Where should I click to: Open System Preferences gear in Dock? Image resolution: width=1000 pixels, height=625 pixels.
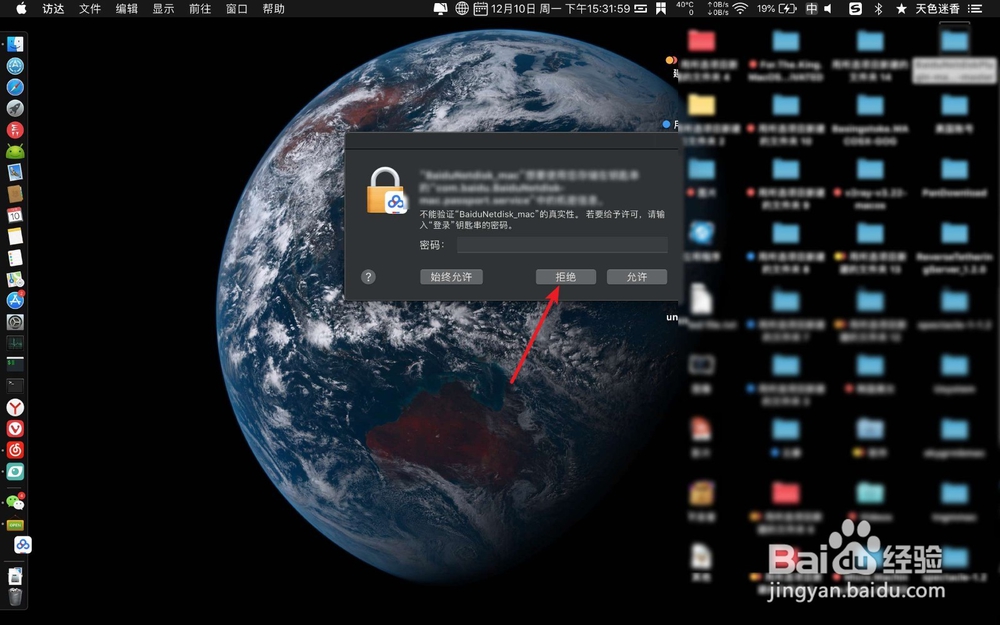pos(15,322)
